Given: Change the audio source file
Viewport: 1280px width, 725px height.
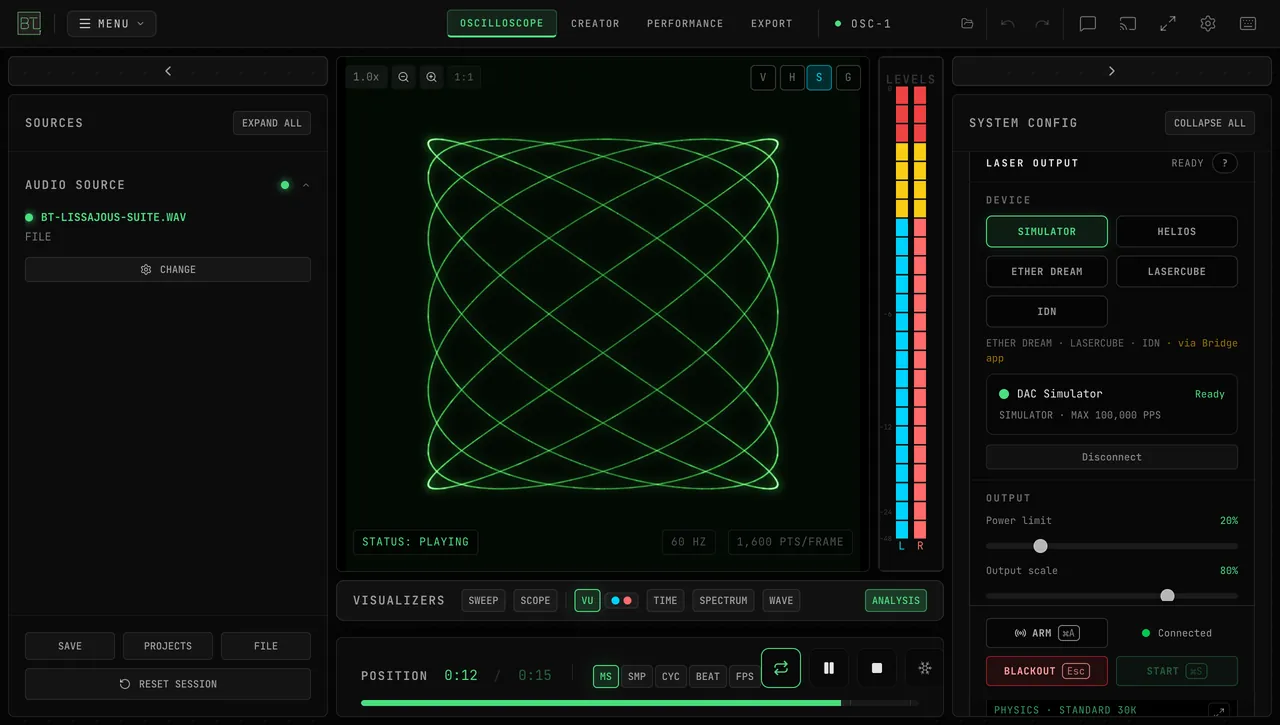Looking at the screenshot, I should pos(168,270).
